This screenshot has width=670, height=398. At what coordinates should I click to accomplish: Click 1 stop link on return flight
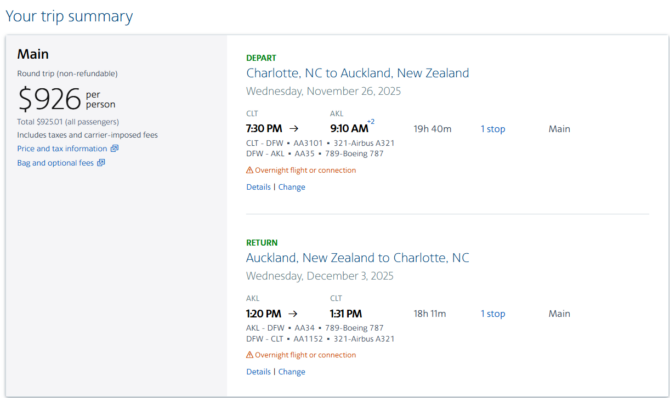coord(493,314)
